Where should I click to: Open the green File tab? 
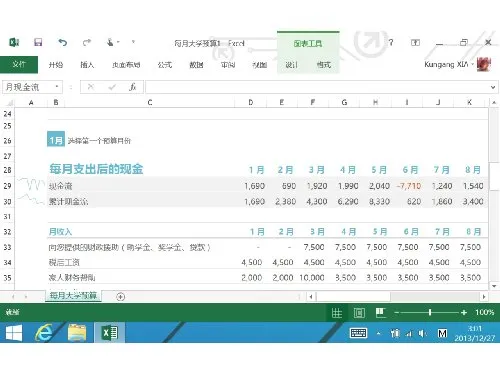coord(19,64)
